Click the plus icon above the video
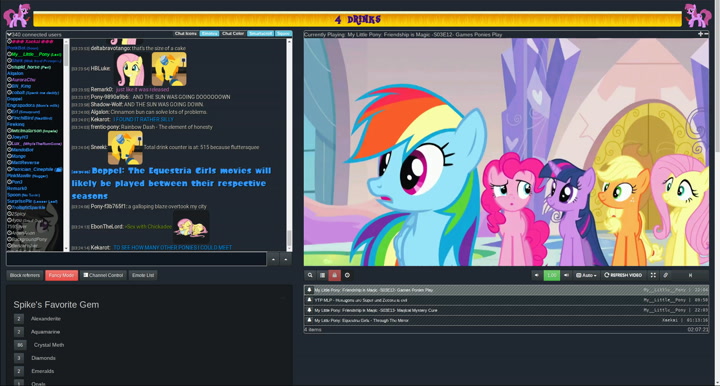Image resolution: width=720 pixels, height=386 pixels. [x=700, y=34]
